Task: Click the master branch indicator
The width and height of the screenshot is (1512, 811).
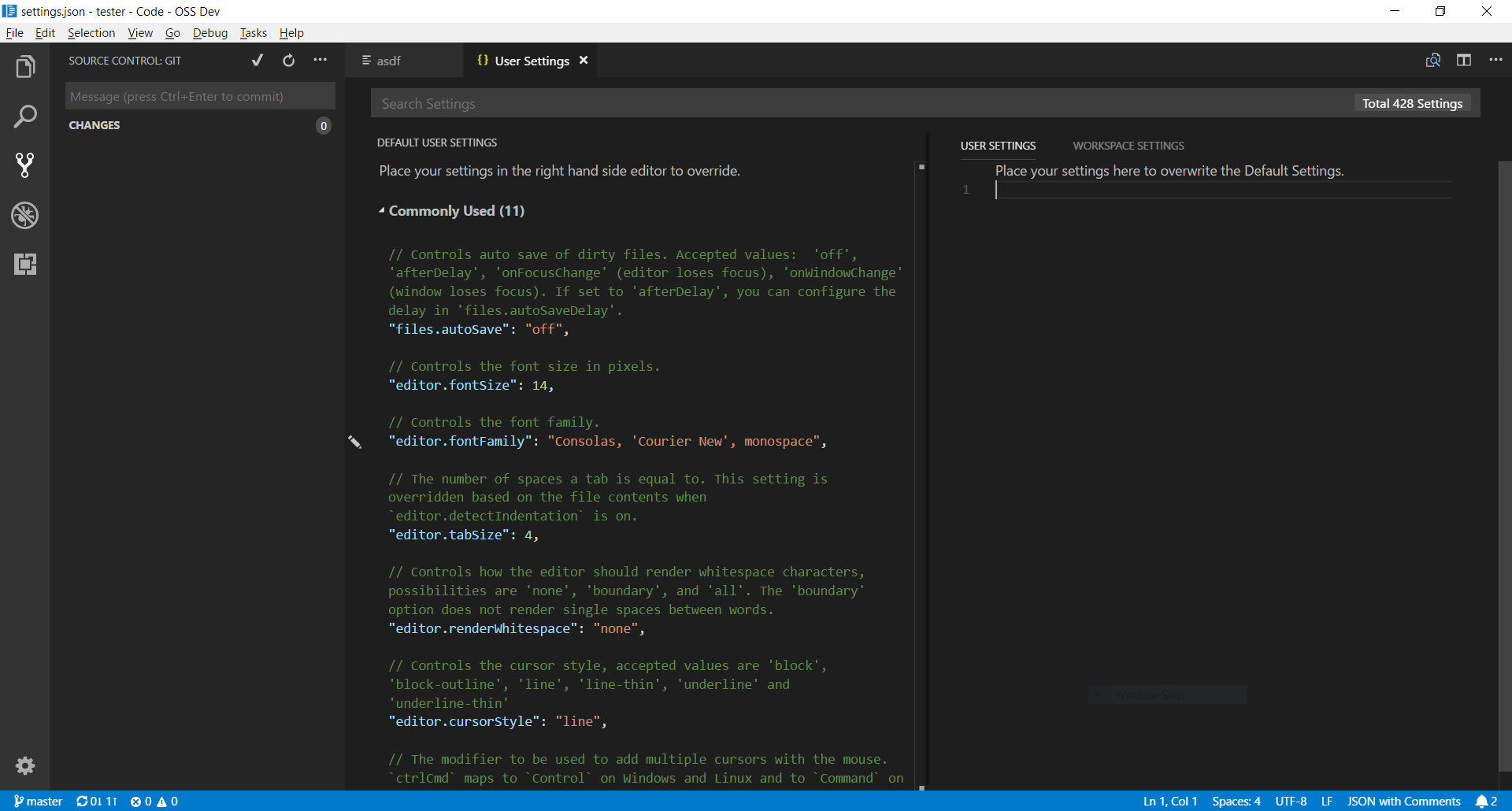Action: pyautogui.click(x=38, y=801)
